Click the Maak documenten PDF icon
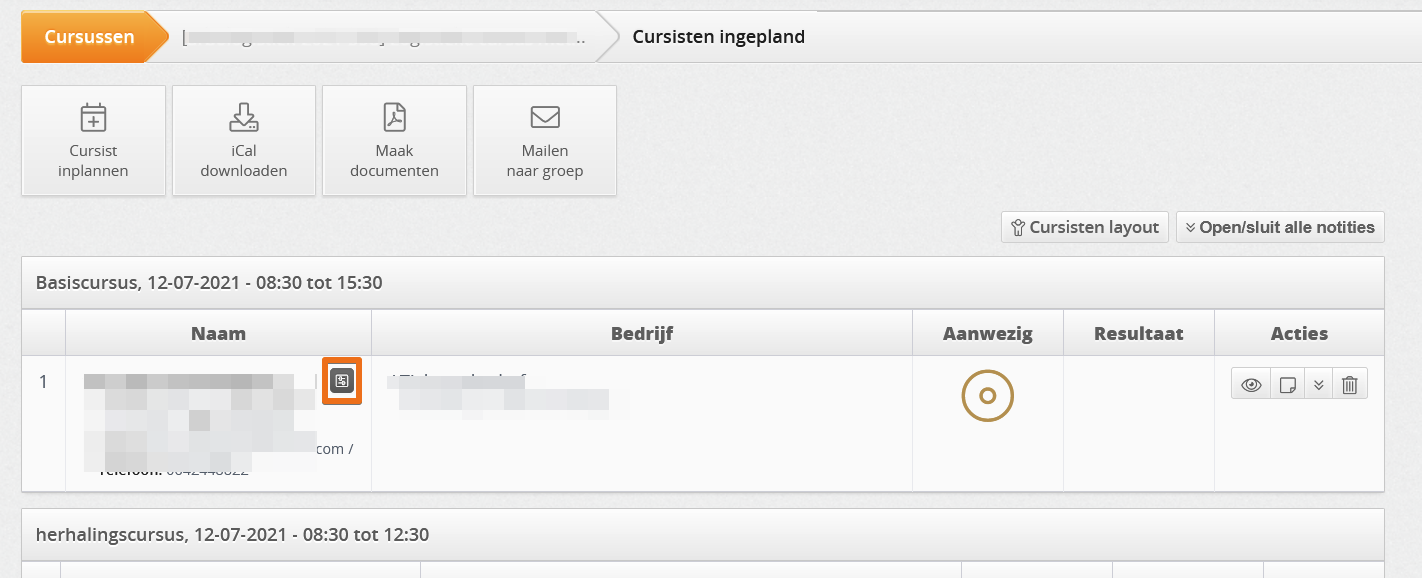 click(x=394, y=117)
